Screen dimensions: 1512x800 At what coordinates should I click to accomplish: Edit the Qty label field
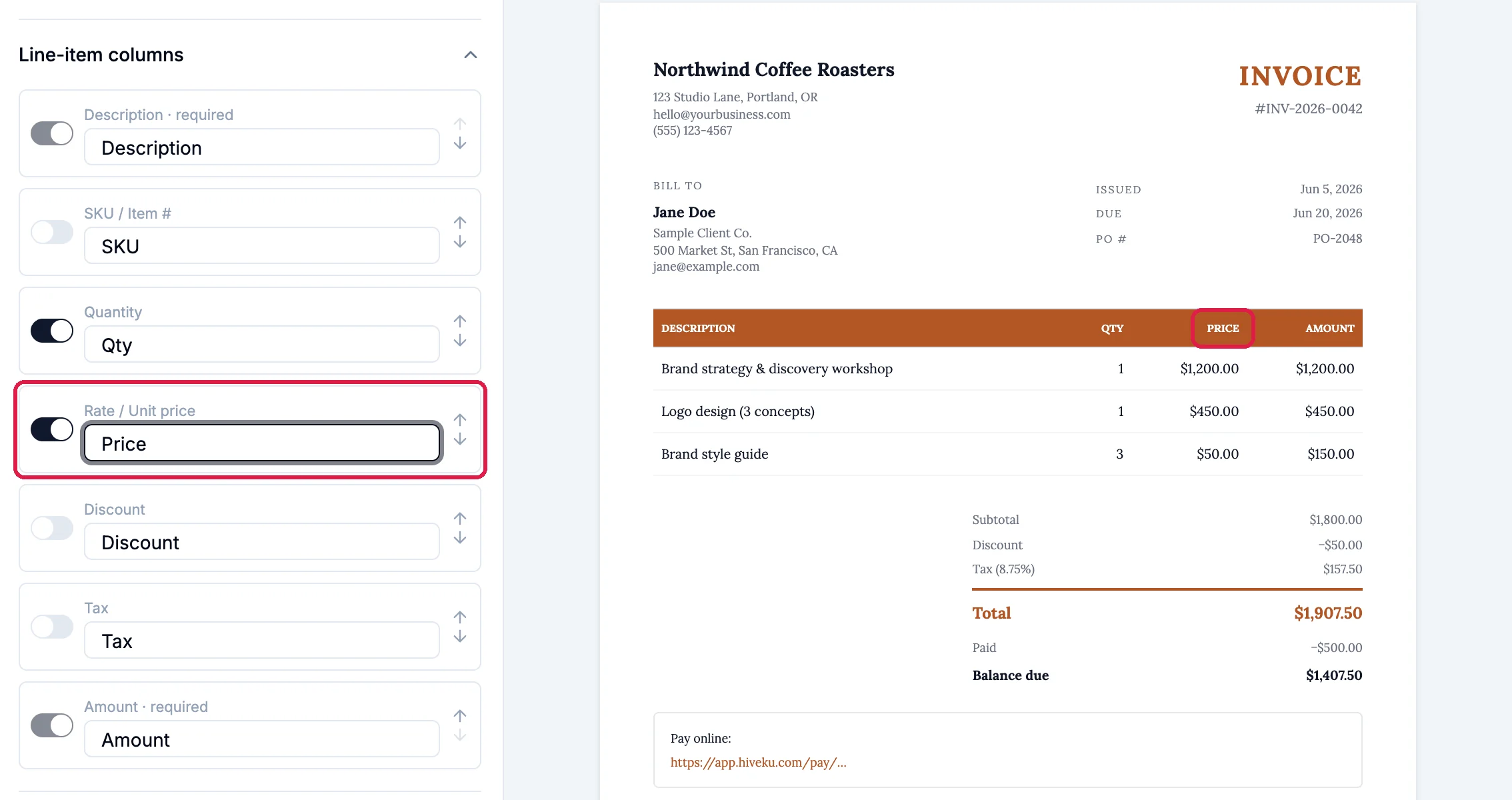[x=262, y=345]
